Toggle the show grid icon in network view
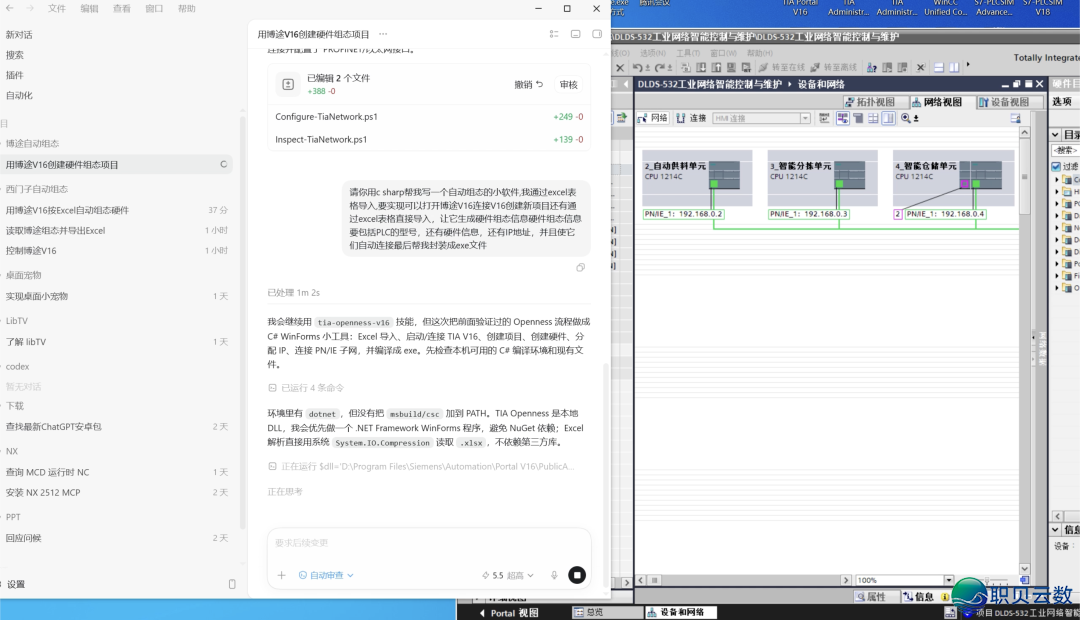The width and height of the screenshot is (1080, 620). click(873, 118)
